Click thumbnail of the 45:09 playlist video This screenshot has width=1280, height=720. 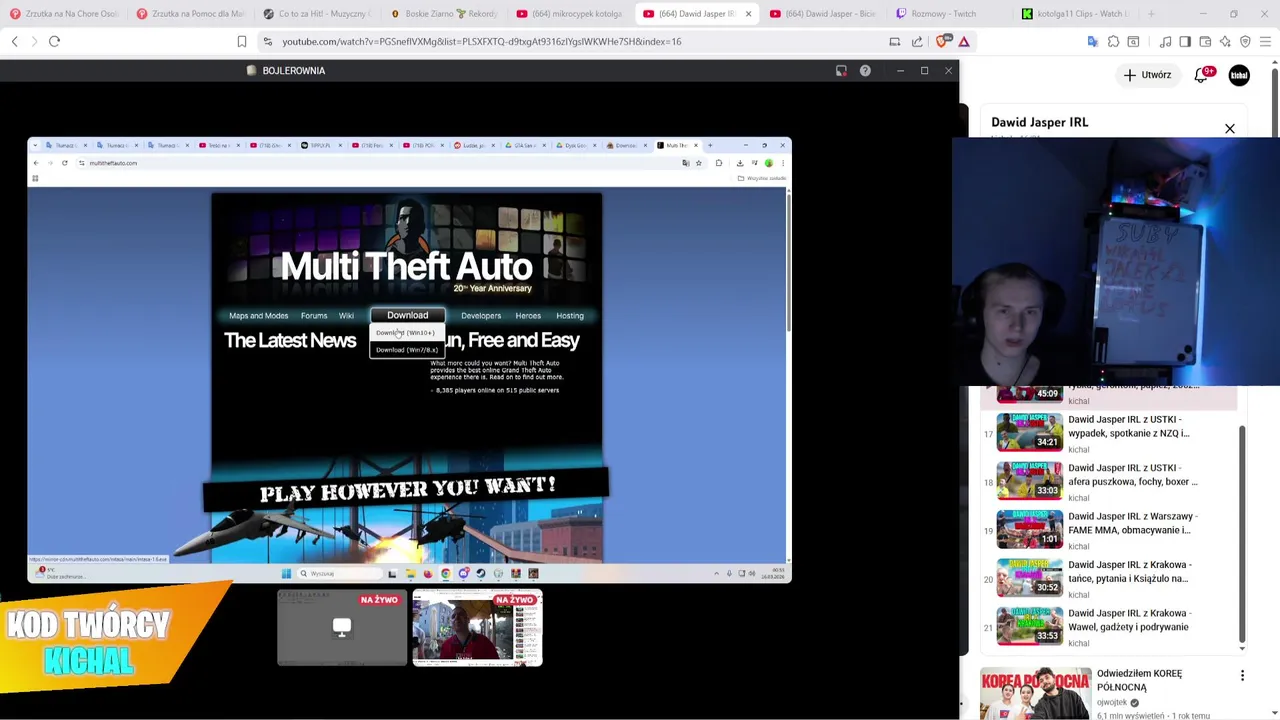pyautogui.click(x=1029, y=393)
